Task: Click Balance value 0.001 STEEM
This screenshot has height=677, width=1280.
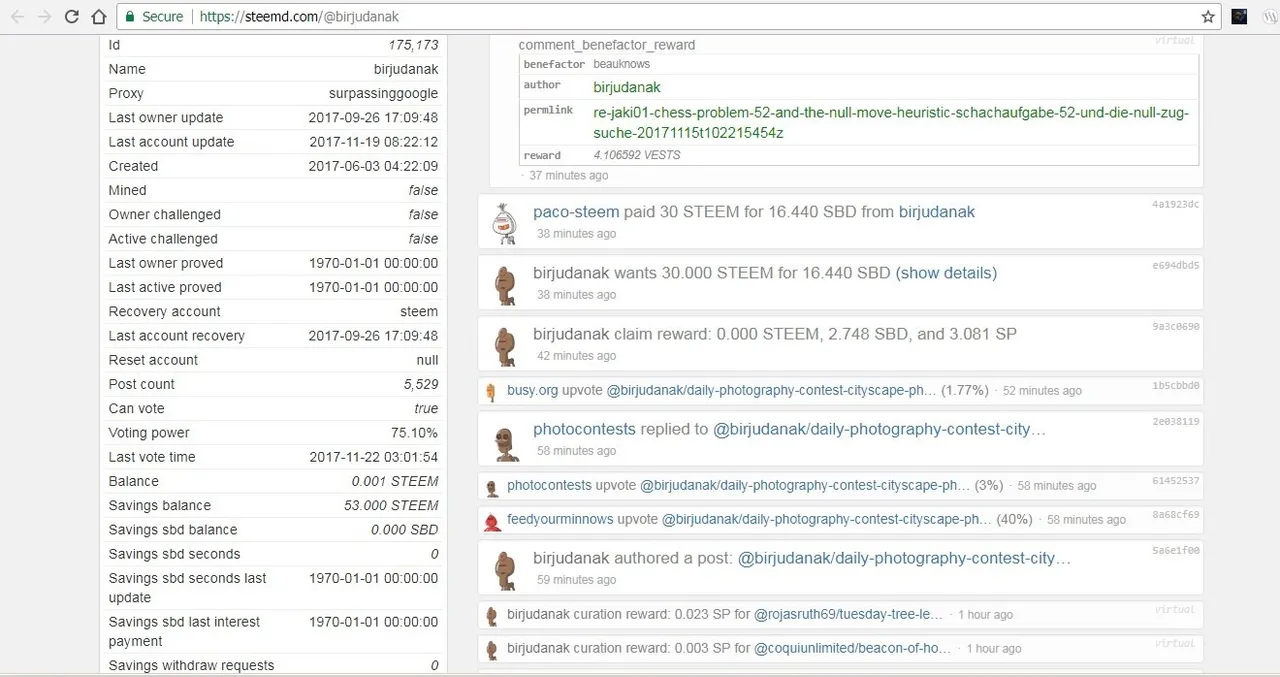Action: click(394, 481)
